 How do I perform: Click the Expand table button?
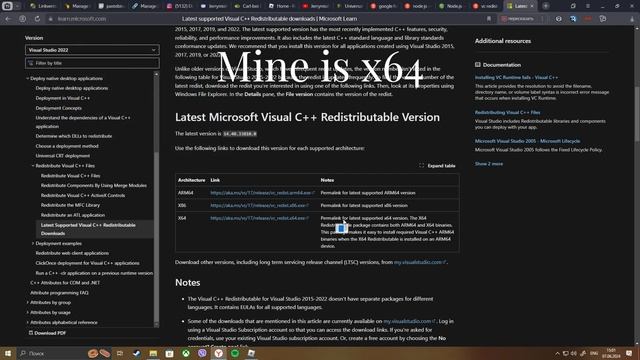[437, 166]
